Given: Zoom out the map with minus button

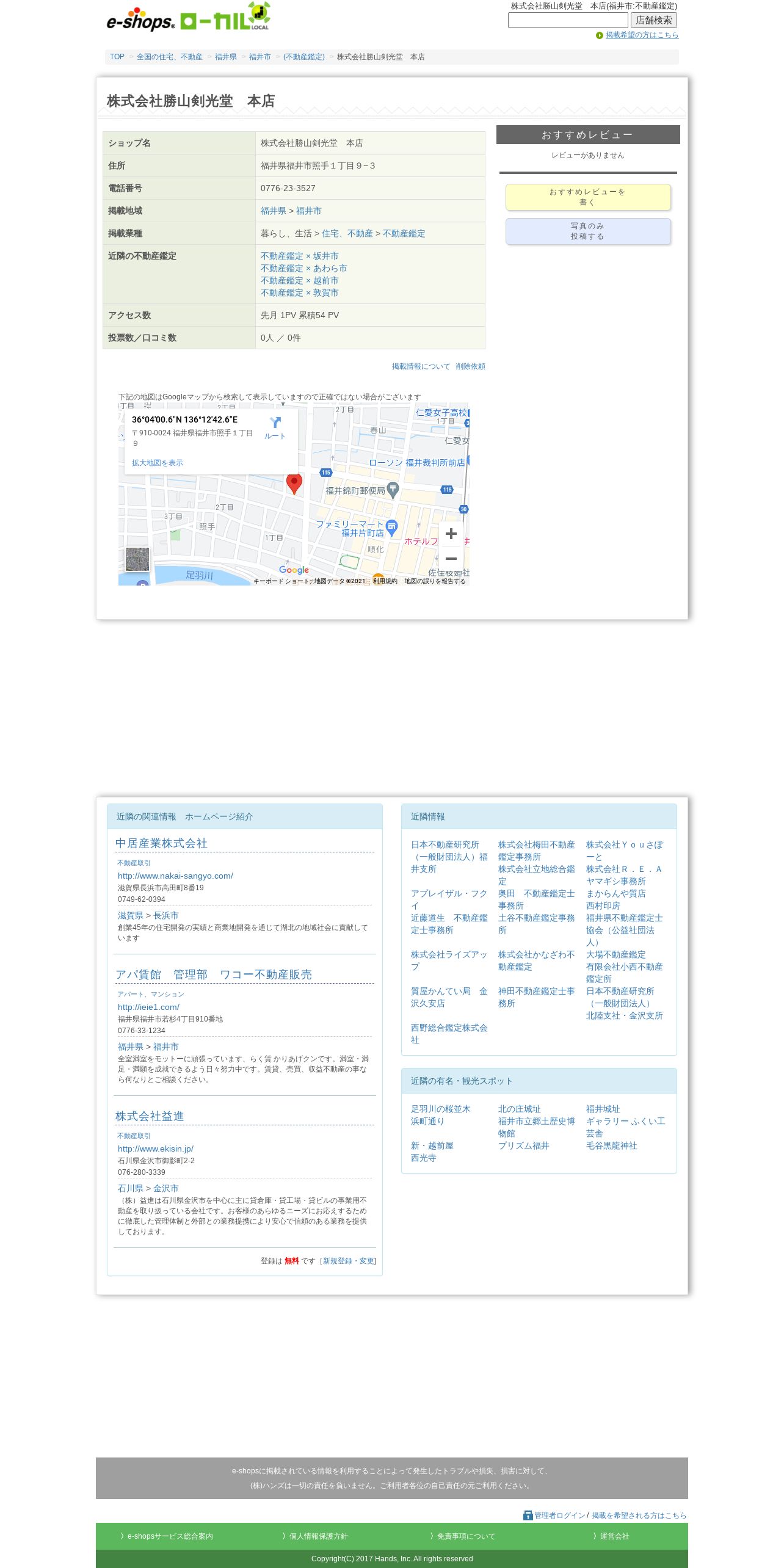Looking at the screenshot, I should pos(451,559).
